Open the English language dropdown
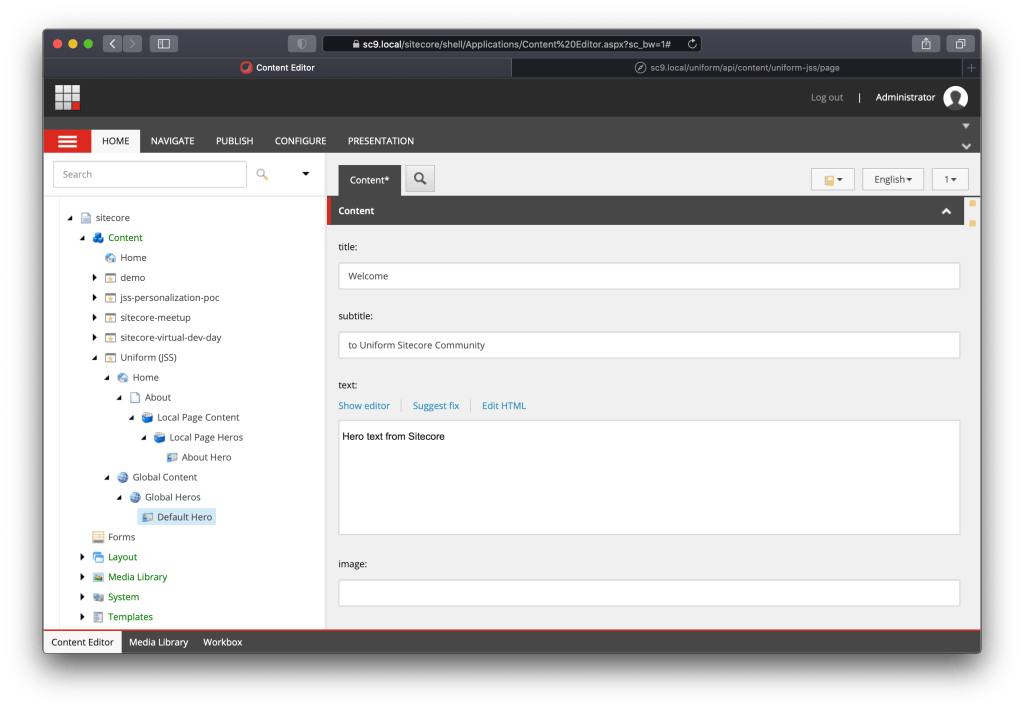1024x710 pixels. coord(892,180)
